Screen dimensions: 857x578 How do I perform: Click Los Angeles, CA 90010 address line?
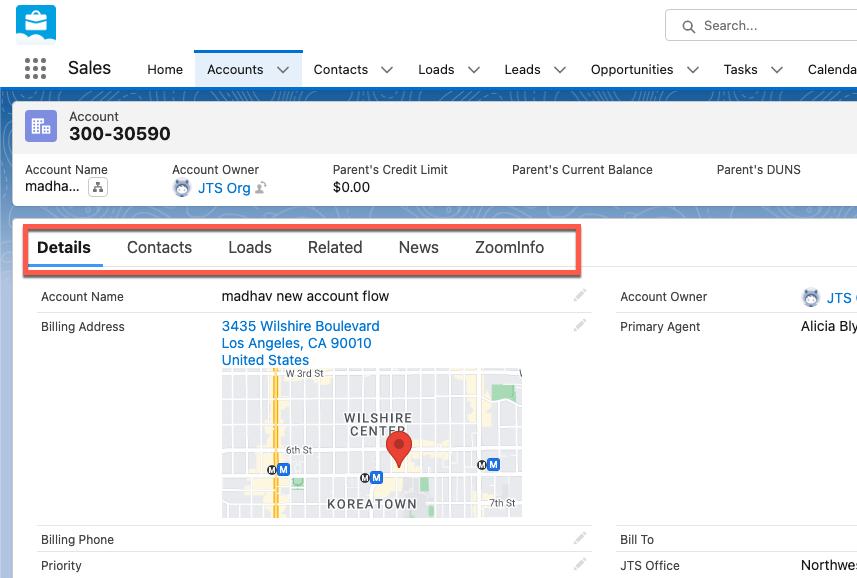[x=296, y=343]
